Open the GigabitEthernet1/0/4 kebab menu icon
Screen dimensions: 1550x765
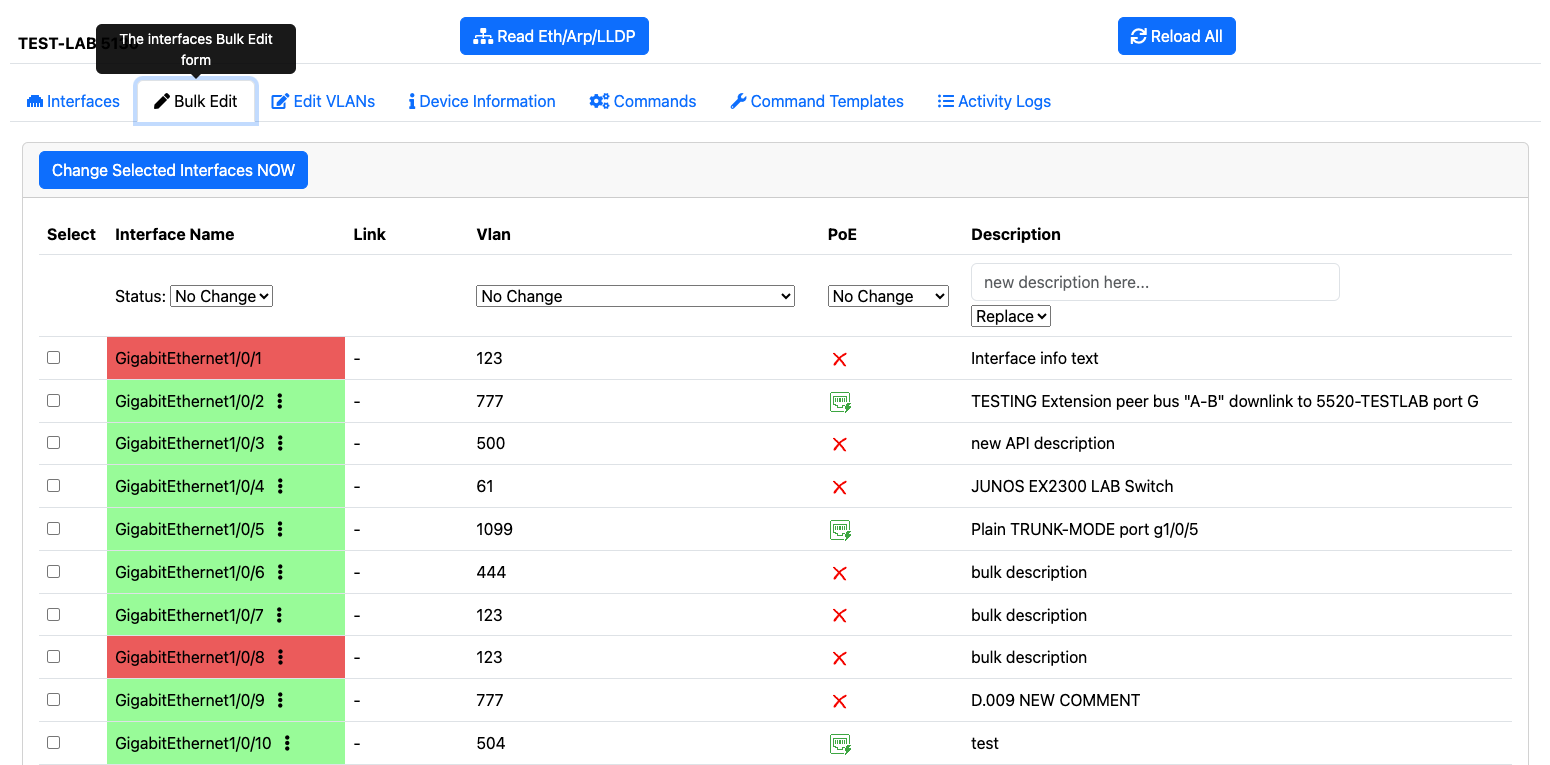[x=280, y=486]
